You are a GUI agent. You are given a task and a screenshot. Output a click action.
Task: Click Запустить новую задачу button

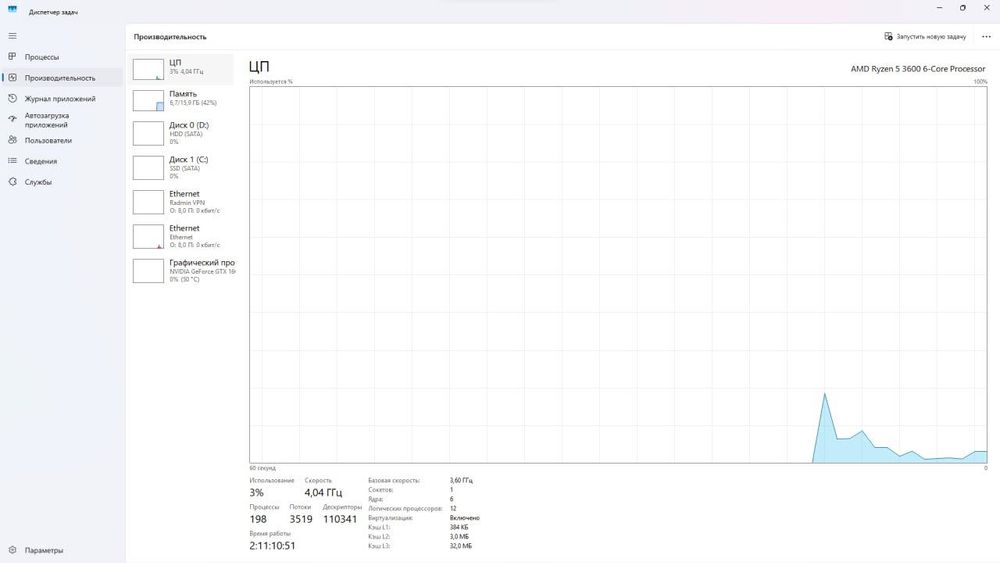pos(925,36)
